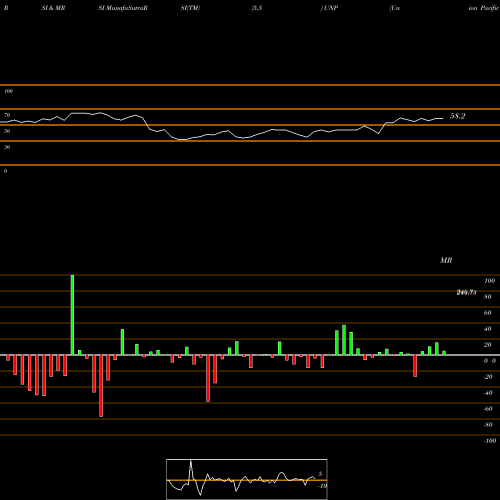The width and height of the screenshot is (500, 500).
Task: Click the overlapping price value near 80 label
Action: (466, 292)
